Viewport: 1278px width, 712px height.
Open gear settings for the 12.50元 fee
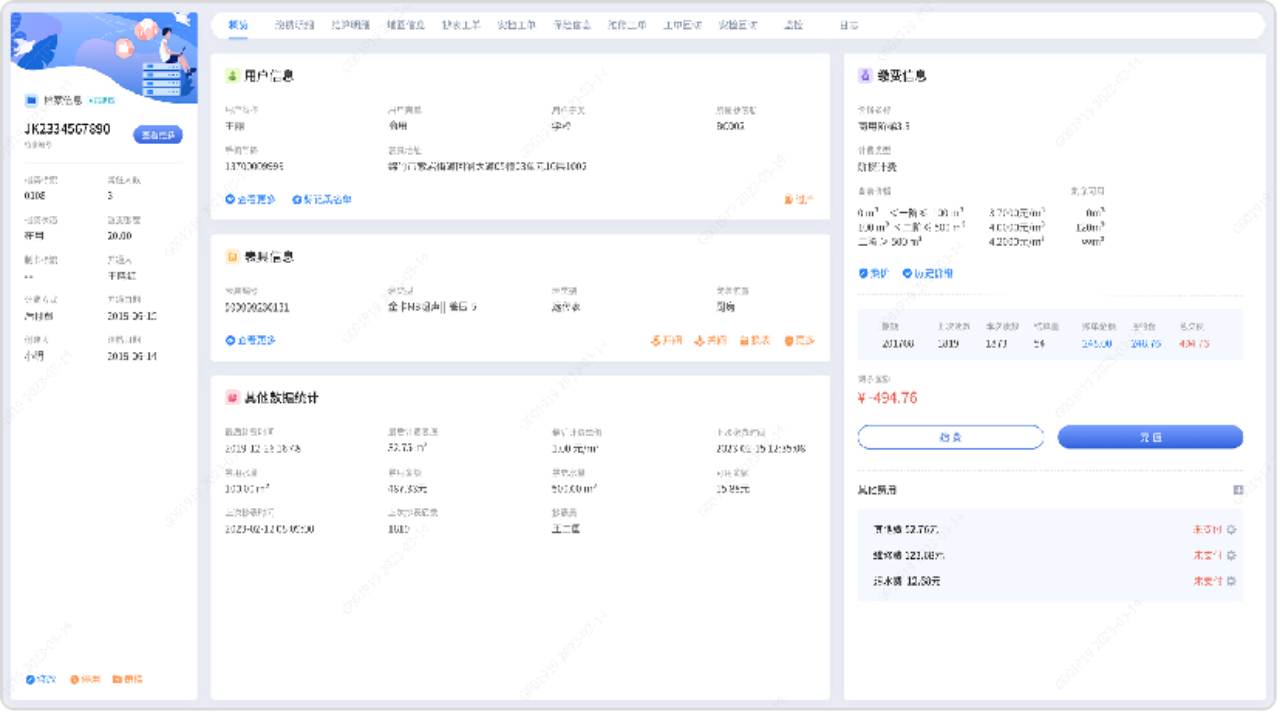[x=1231, y=581]
